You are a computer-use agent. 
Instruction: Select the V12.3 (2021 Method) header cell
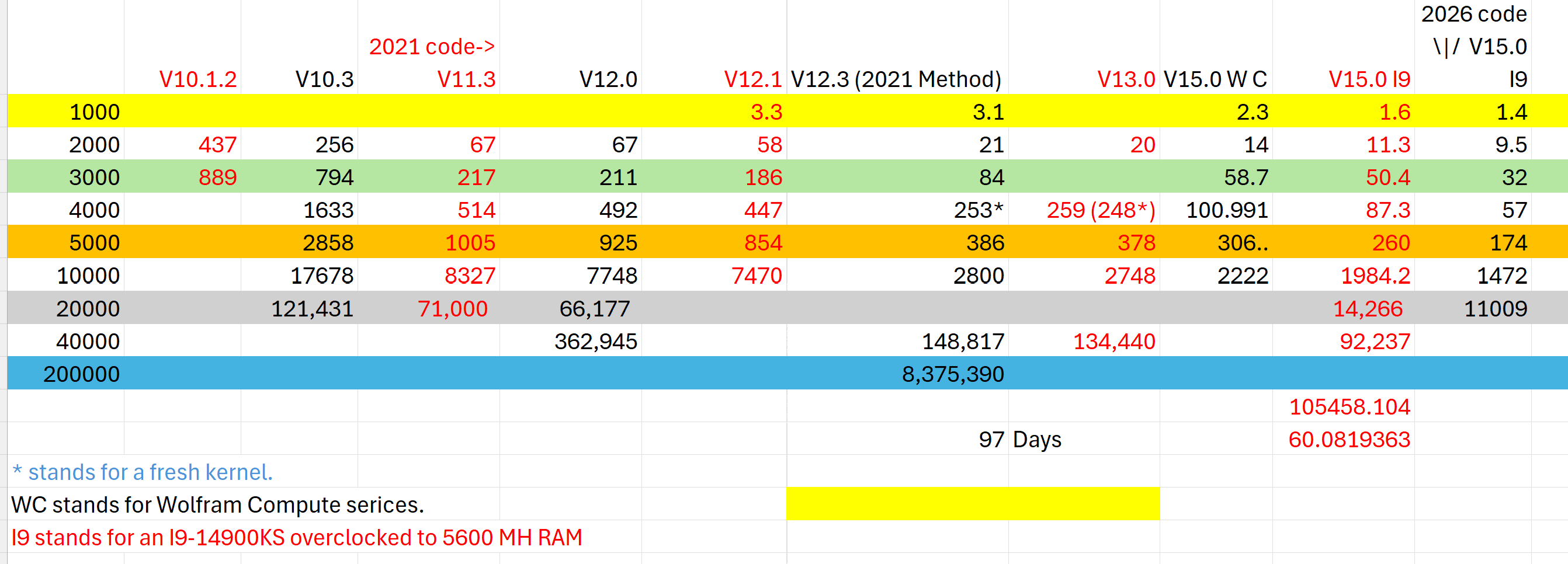click(897, 79)
